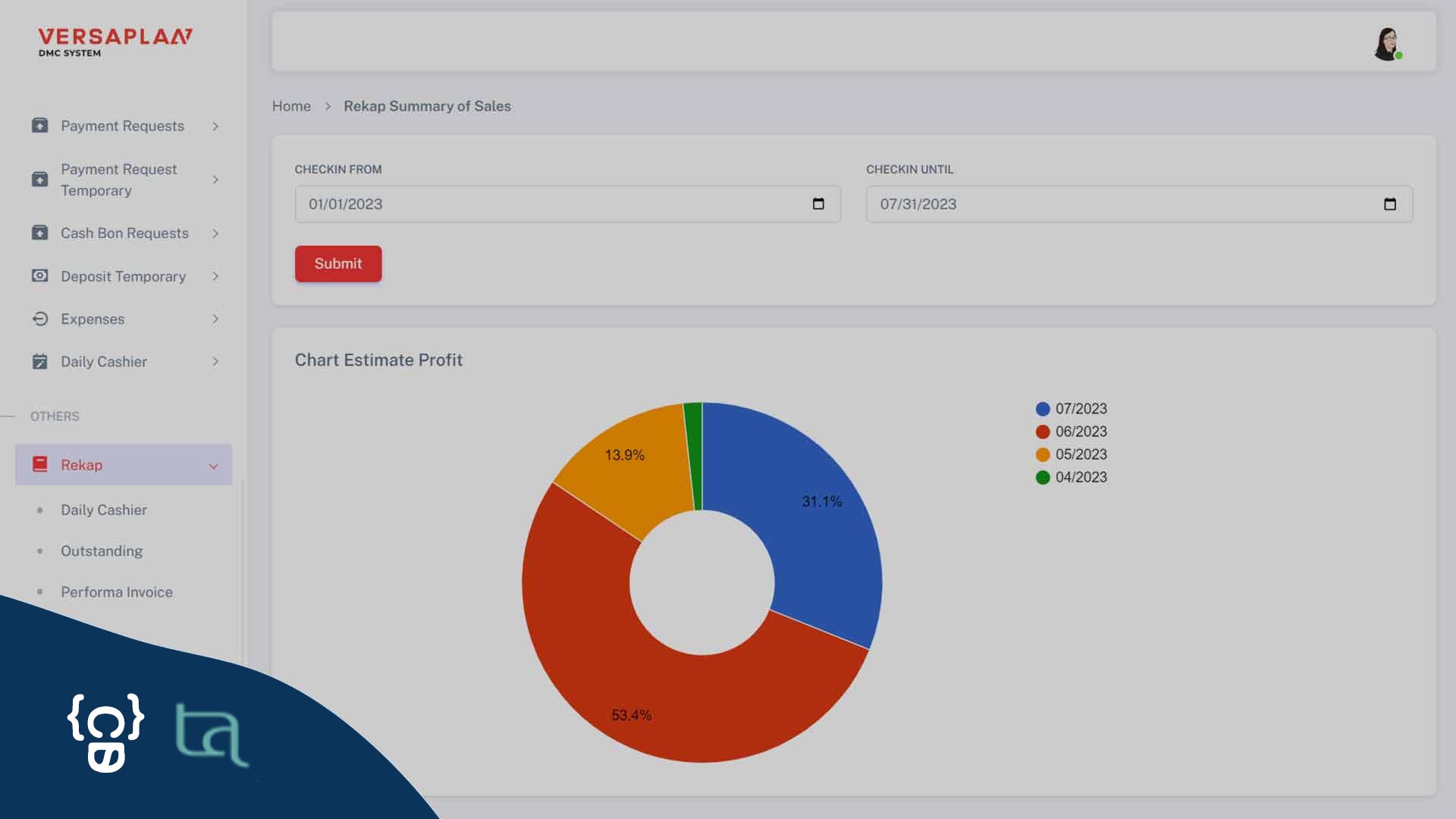Click the Rekap menu icon

tap(39, 464)
